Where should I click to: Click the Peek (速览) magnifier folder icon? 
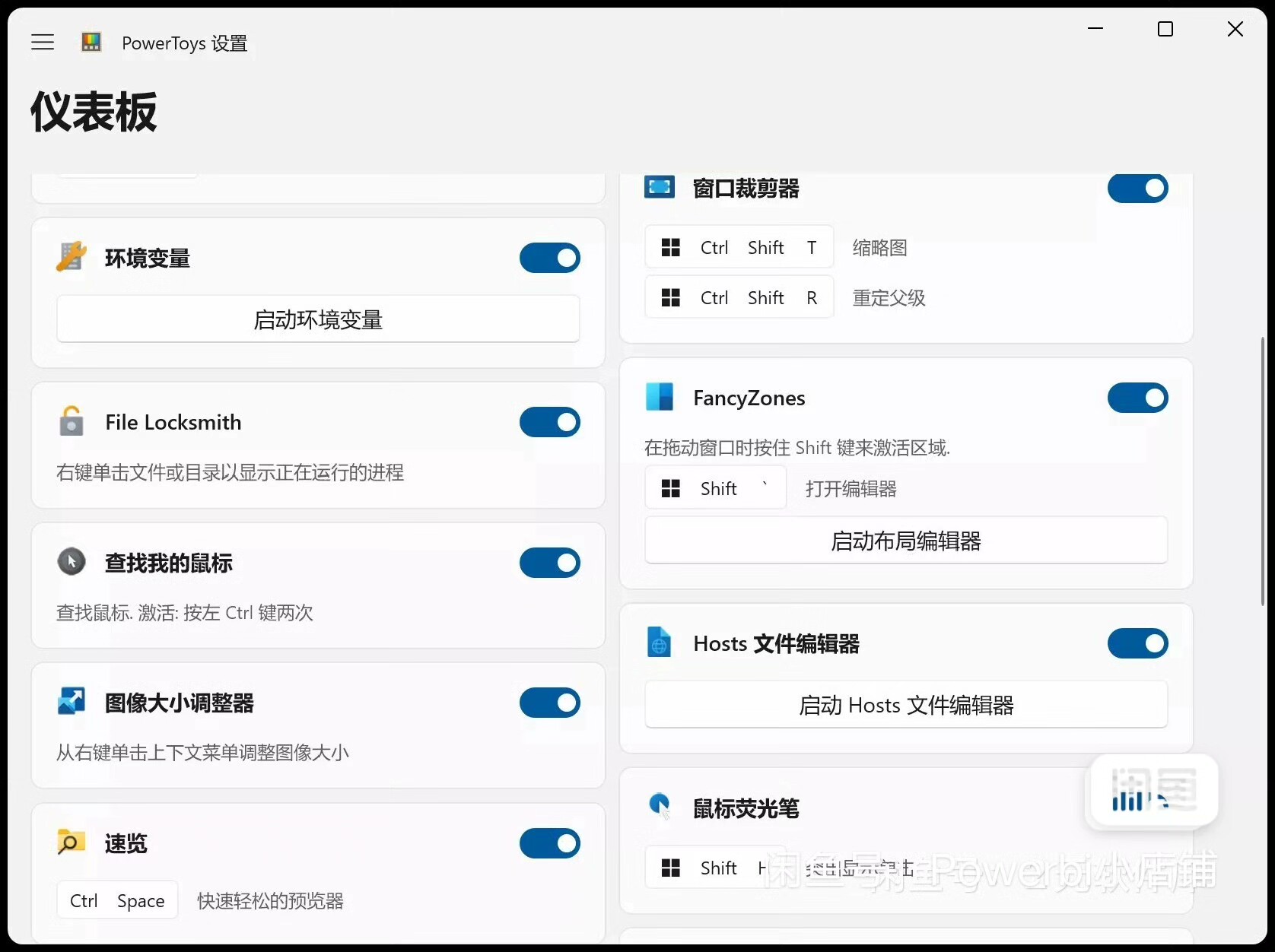(72, 843)
